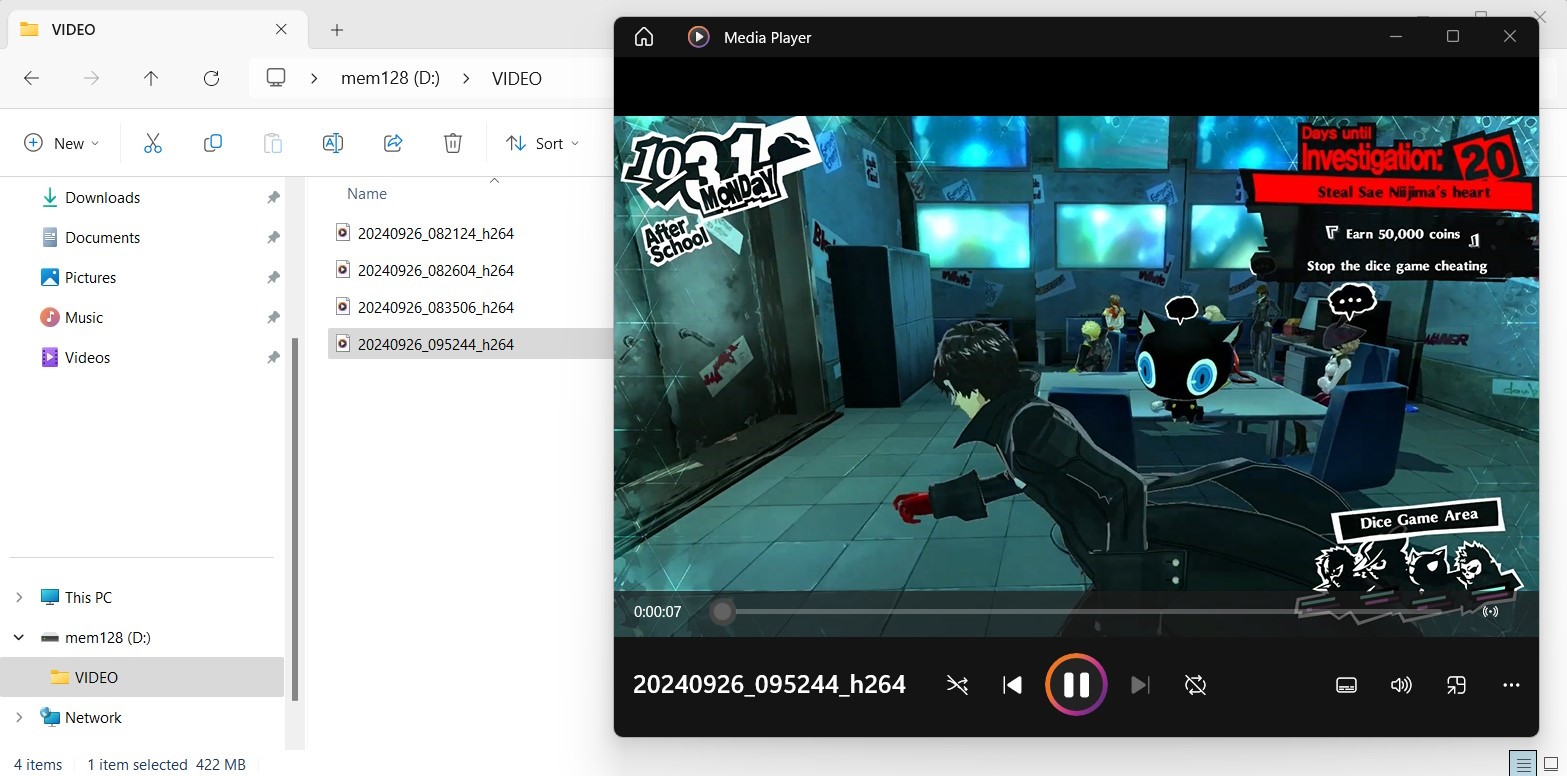Close the VIDEO tab in Explorer
Image resolution: width=1567 pixels, height=776 pixels.
[x=282, y=29]
